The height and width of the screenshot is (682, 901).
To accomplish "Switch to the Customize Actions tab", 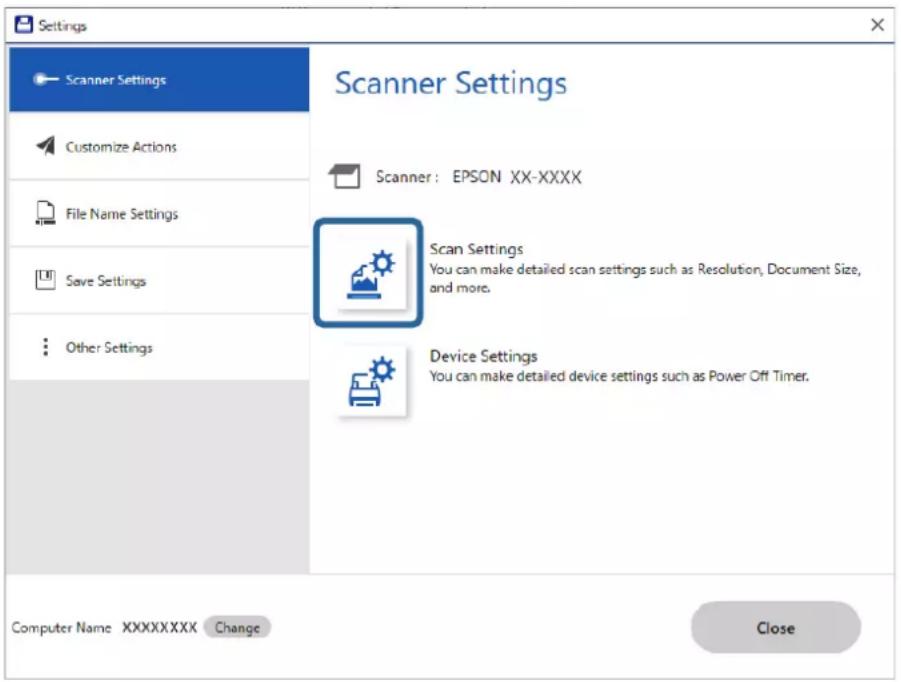I will coord(159,147).
